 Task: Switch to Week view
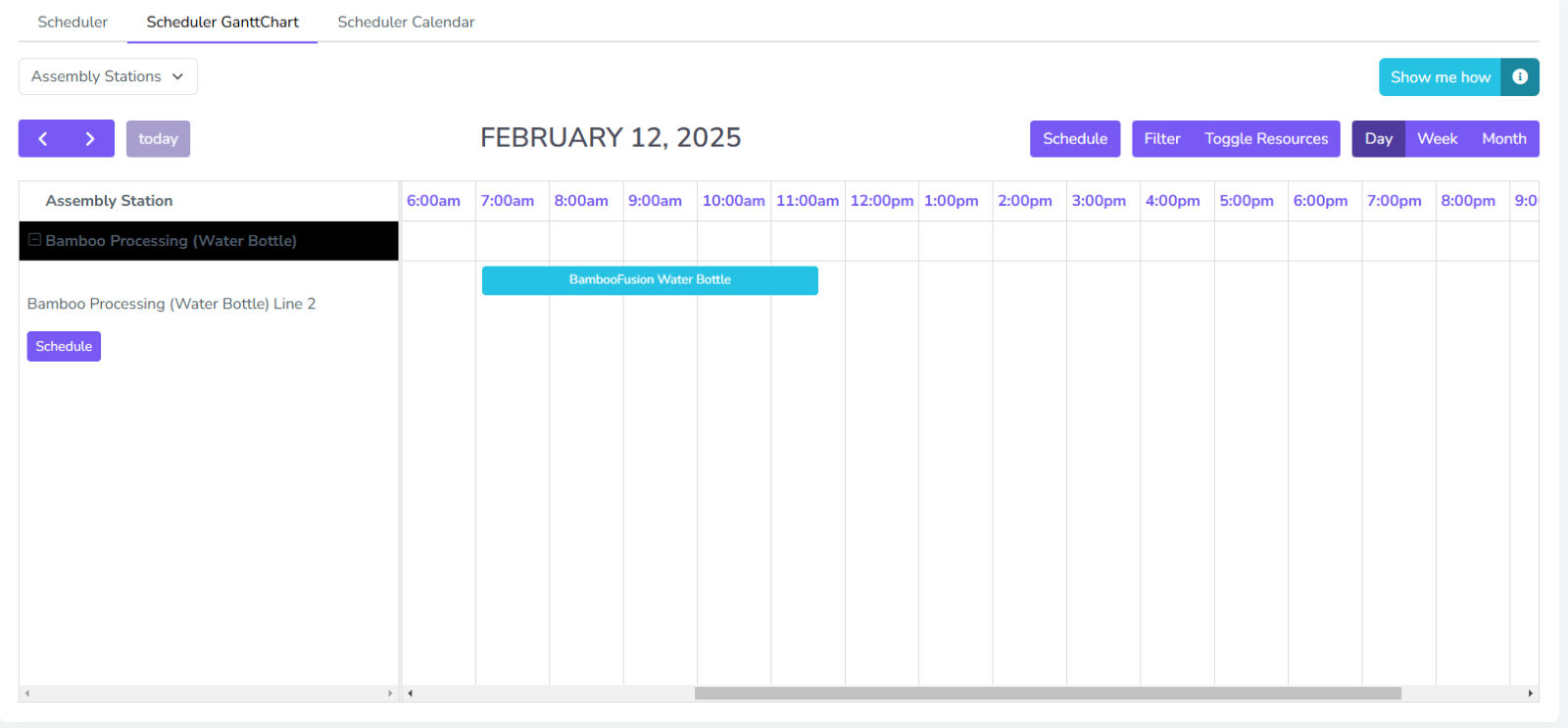click(1437, 139)
